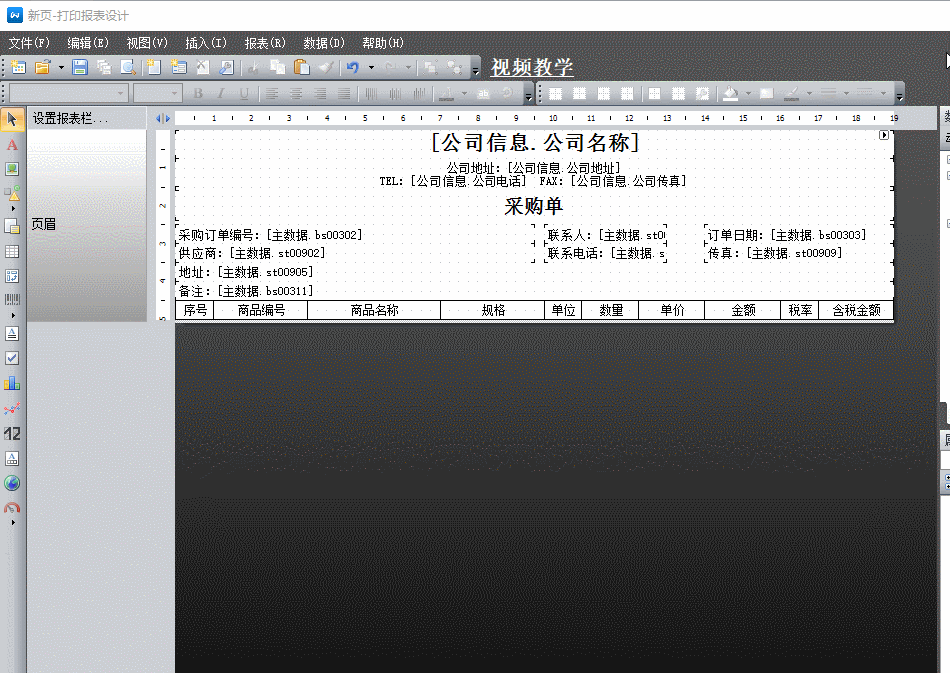Open the 视频教学 link
This screenshot has width=950, height=673.
tap(532, 67)
